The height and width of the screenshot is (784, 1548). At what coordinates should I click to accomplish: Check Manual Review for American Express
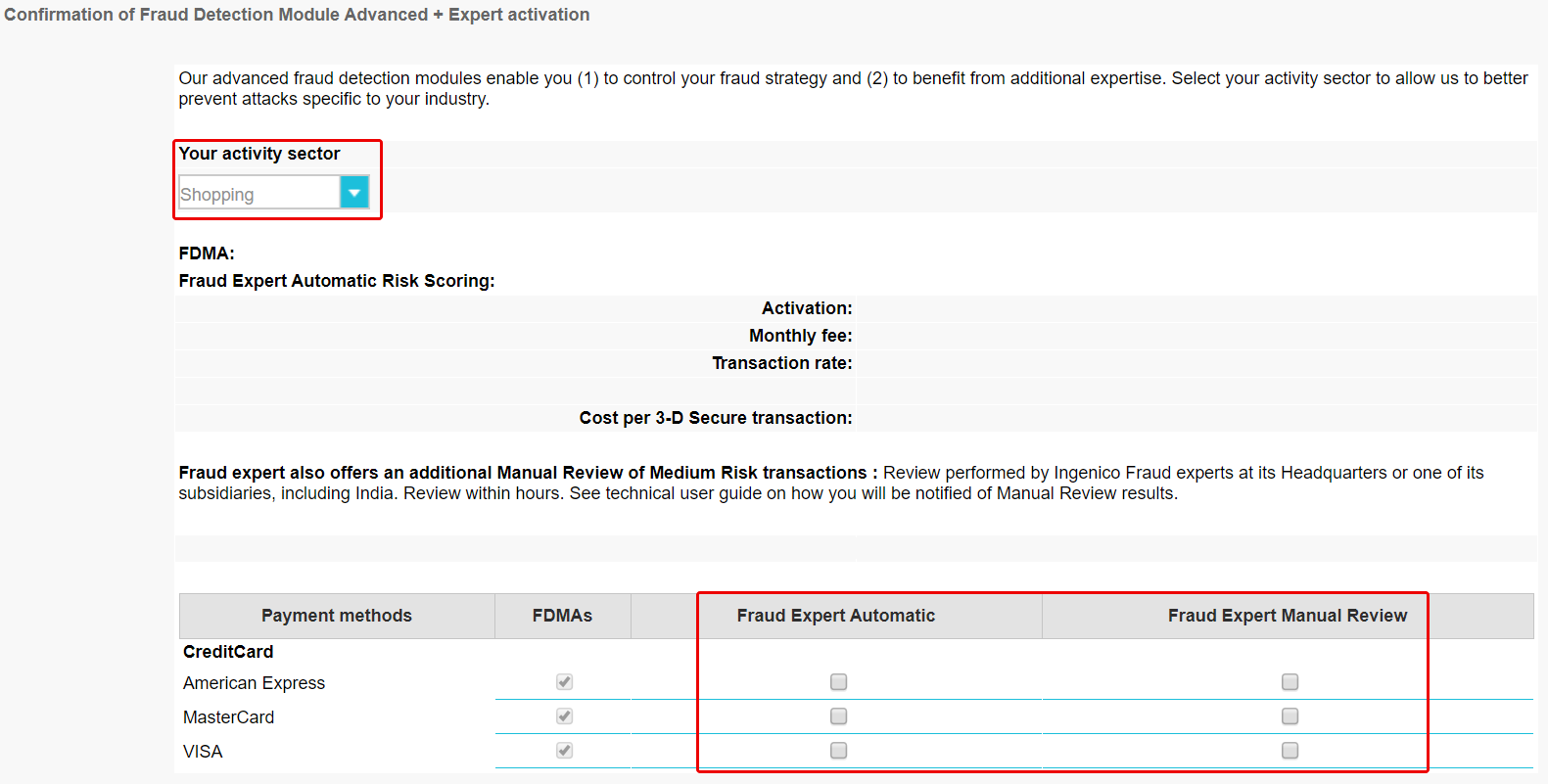[1290, 682]
